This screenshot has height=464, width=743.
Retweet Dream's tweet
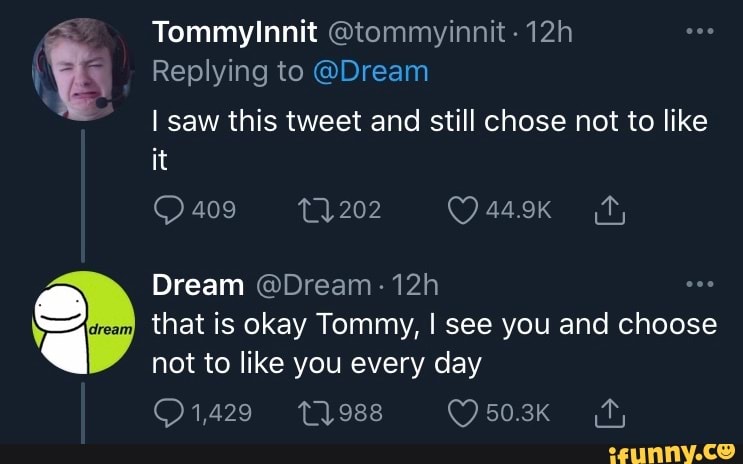(x=313, y=412)
